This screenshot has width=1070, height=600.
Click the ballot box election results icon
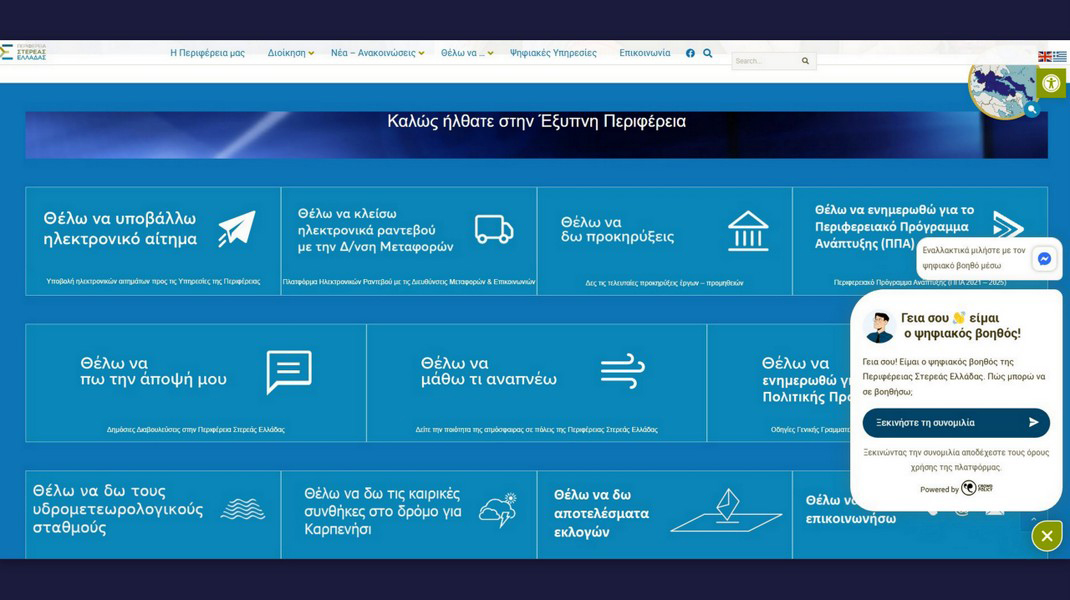coord(725,511)
